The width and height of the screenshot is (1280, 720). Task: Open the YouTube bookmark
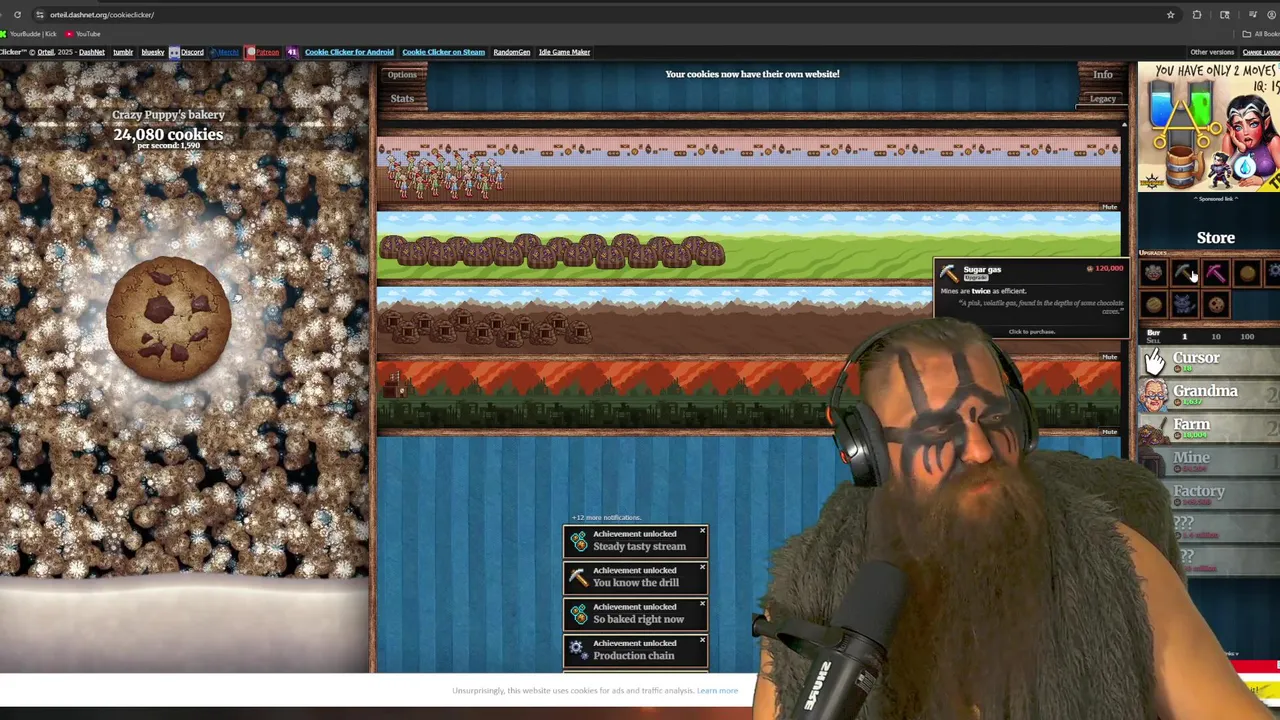[83, 34]
